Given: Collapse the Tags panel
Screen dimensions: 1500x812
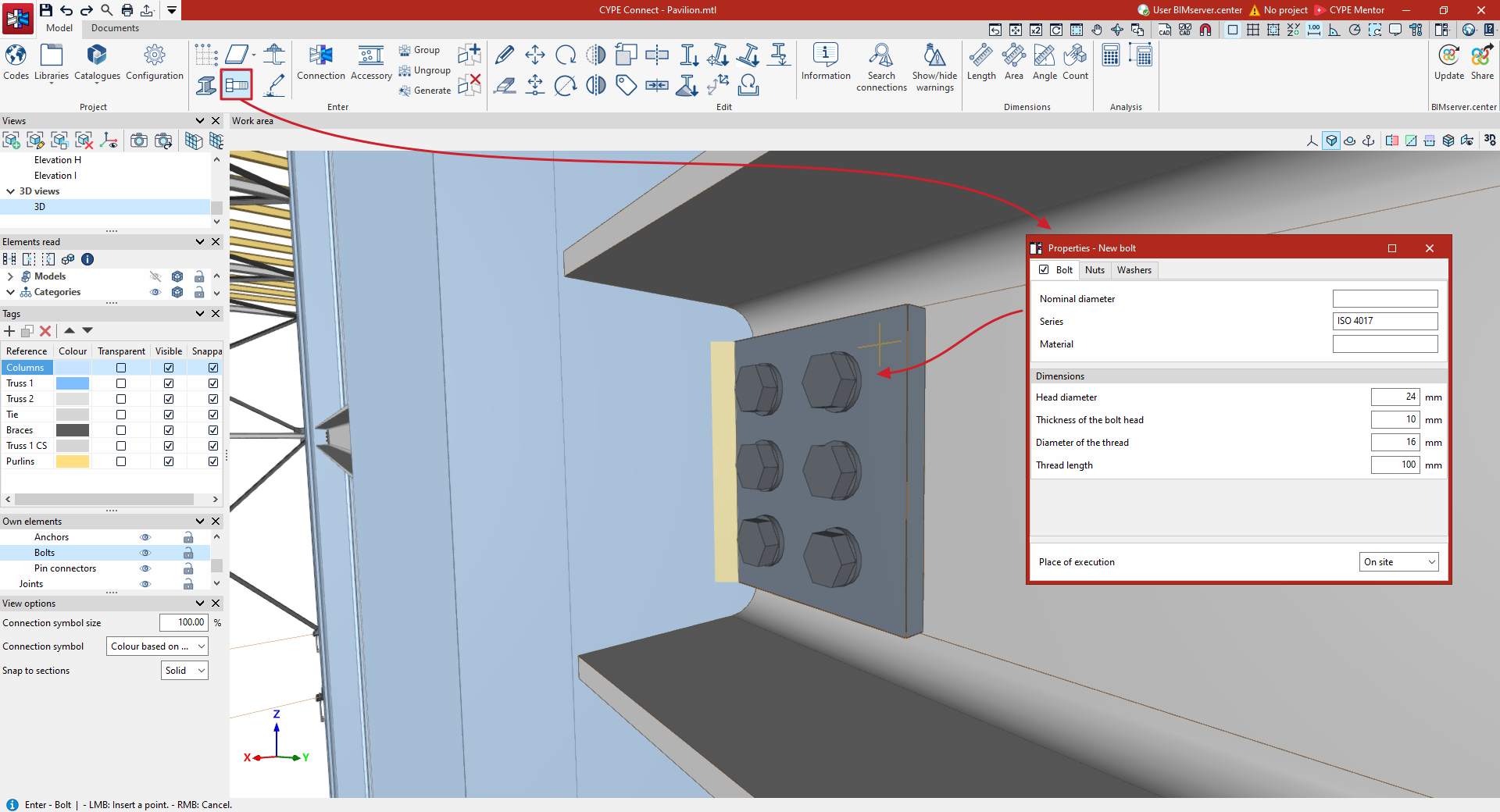Looking at the screenshot, I should point(200,314).
